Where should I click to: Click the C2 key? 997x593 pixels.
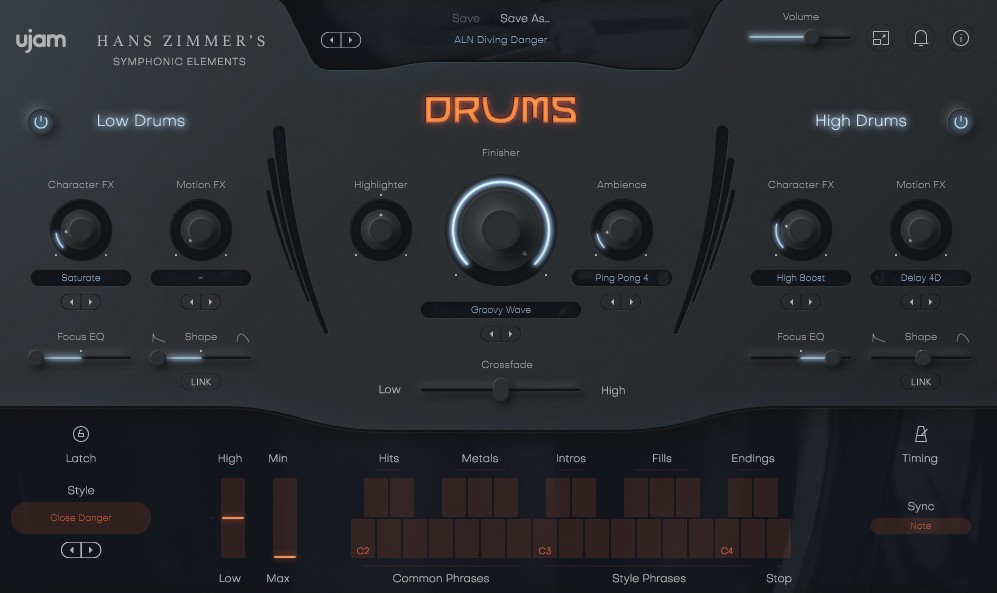[x=363, y=539]
